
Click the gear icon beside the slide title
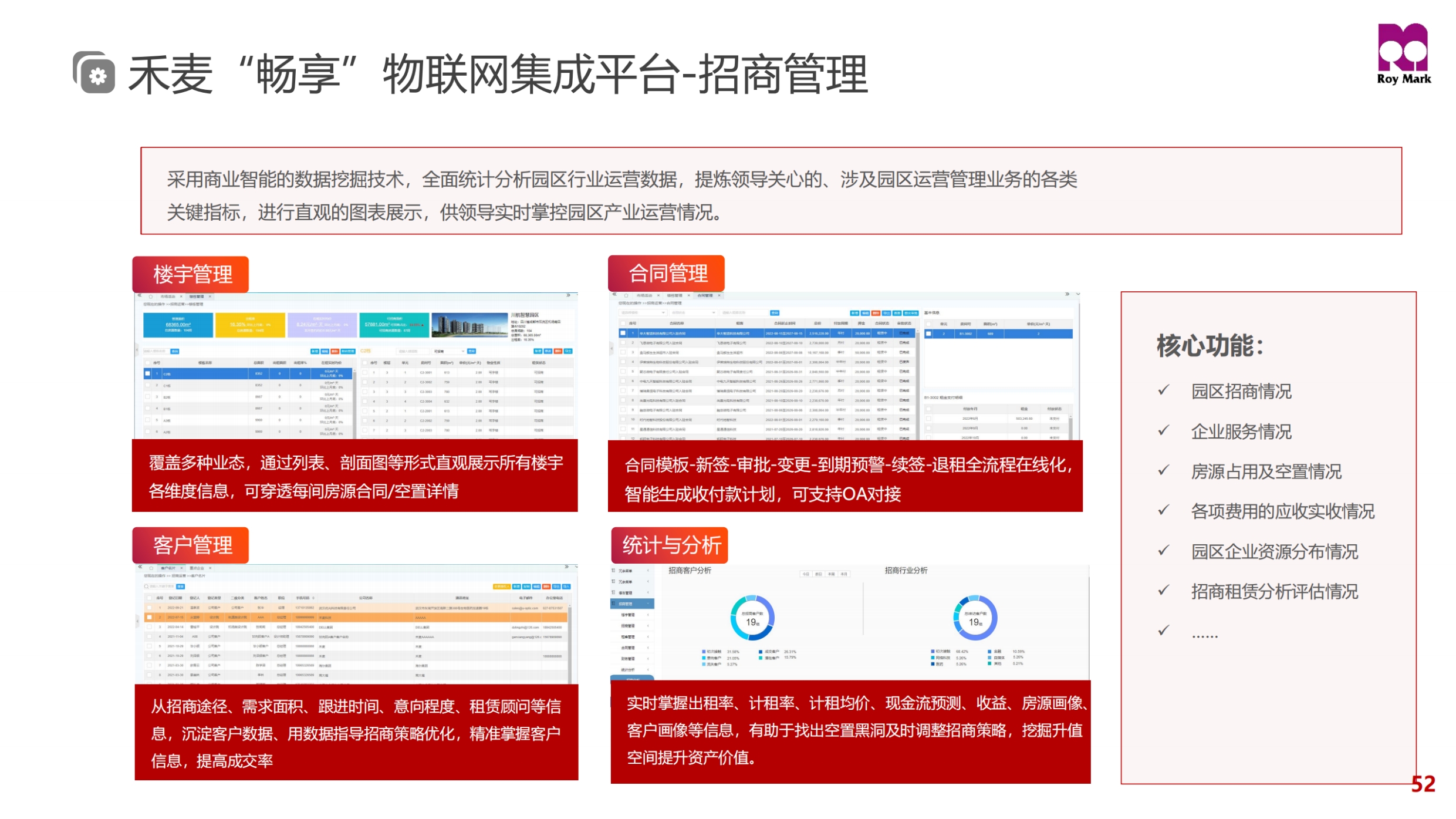pos(94,73)
